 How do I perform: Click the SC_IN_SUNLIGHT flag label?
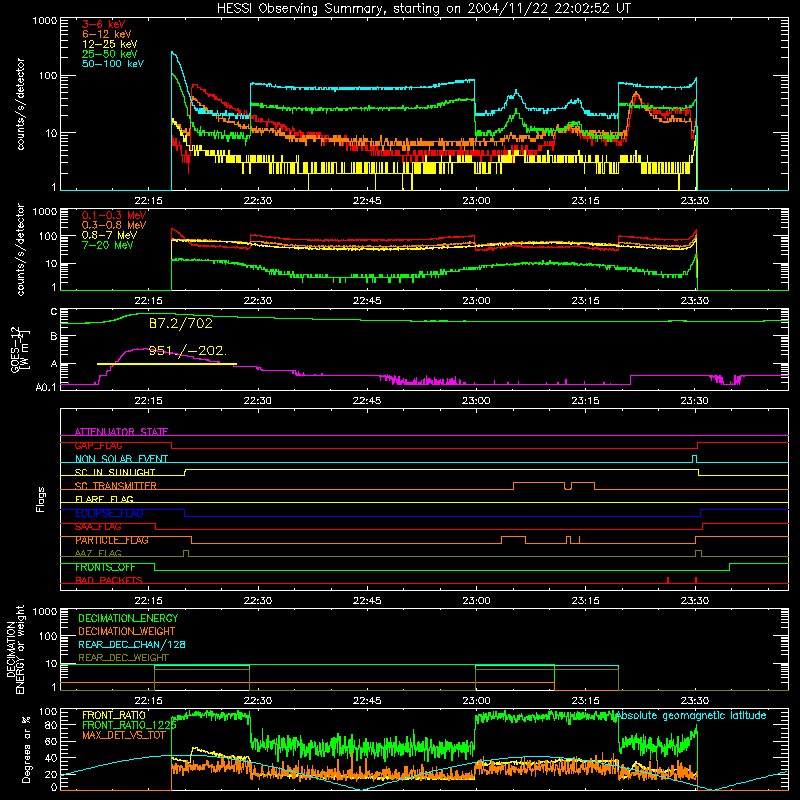coord(115,472)
